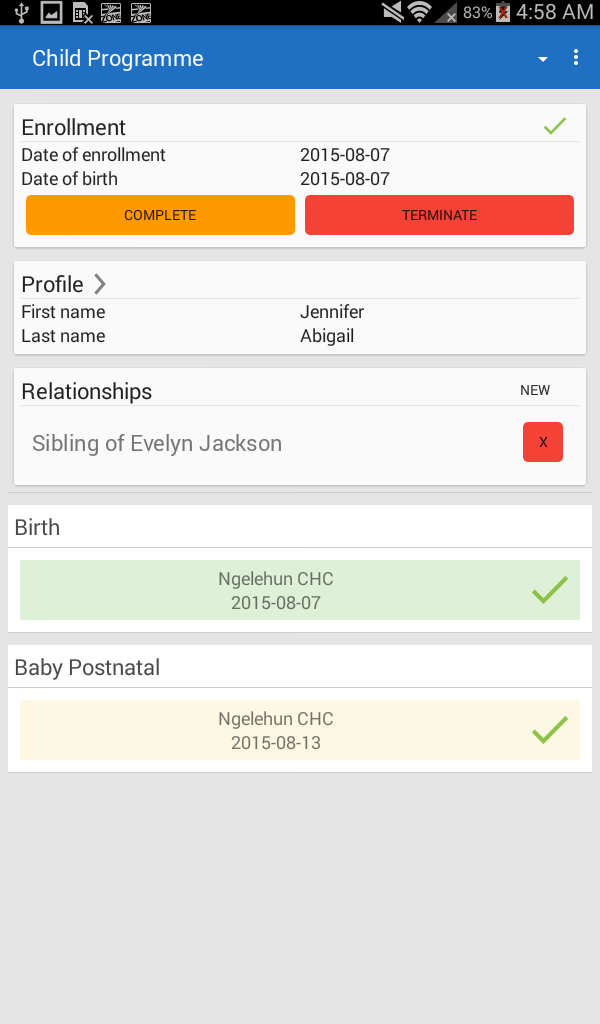600x1024 pixels.
Task: Open the Sibling of Evelyn Jackson entry
Action: [x=157, y=443]
